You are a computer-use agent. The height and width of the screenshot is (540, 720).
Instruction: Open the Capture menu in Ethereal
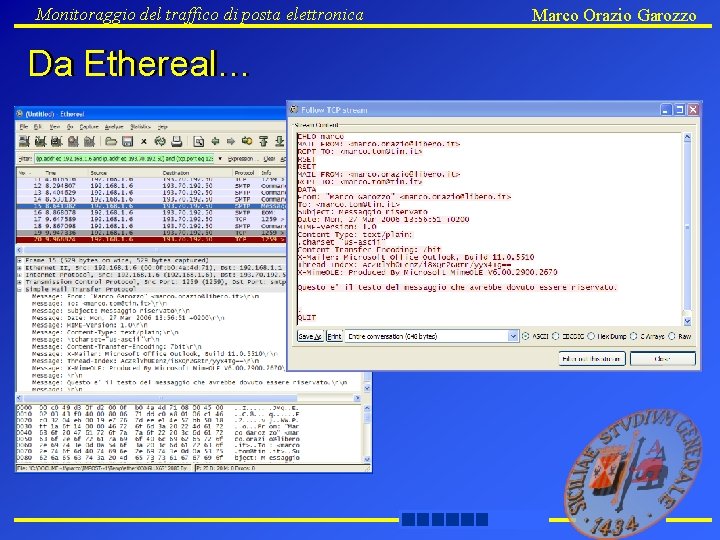pos(89,127)
